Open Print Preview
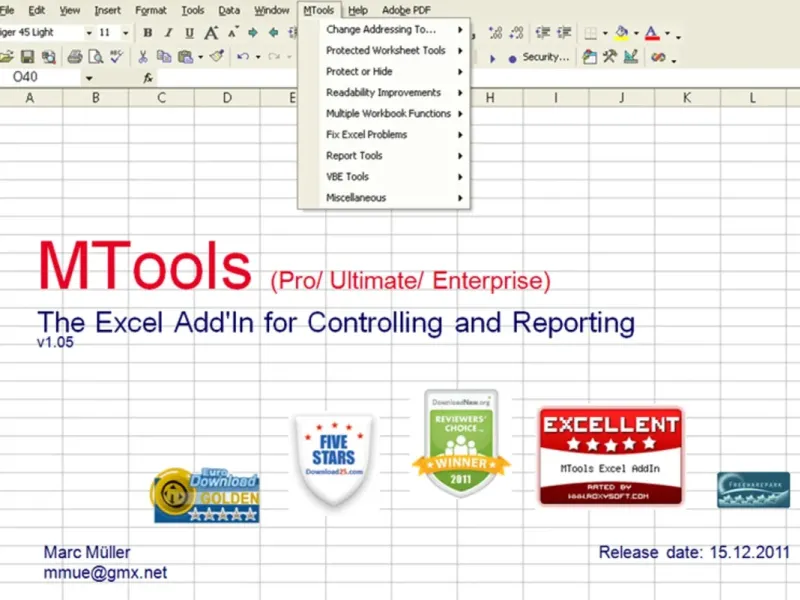Viewport: 800px width, 600px height. [x=96, y=57]
